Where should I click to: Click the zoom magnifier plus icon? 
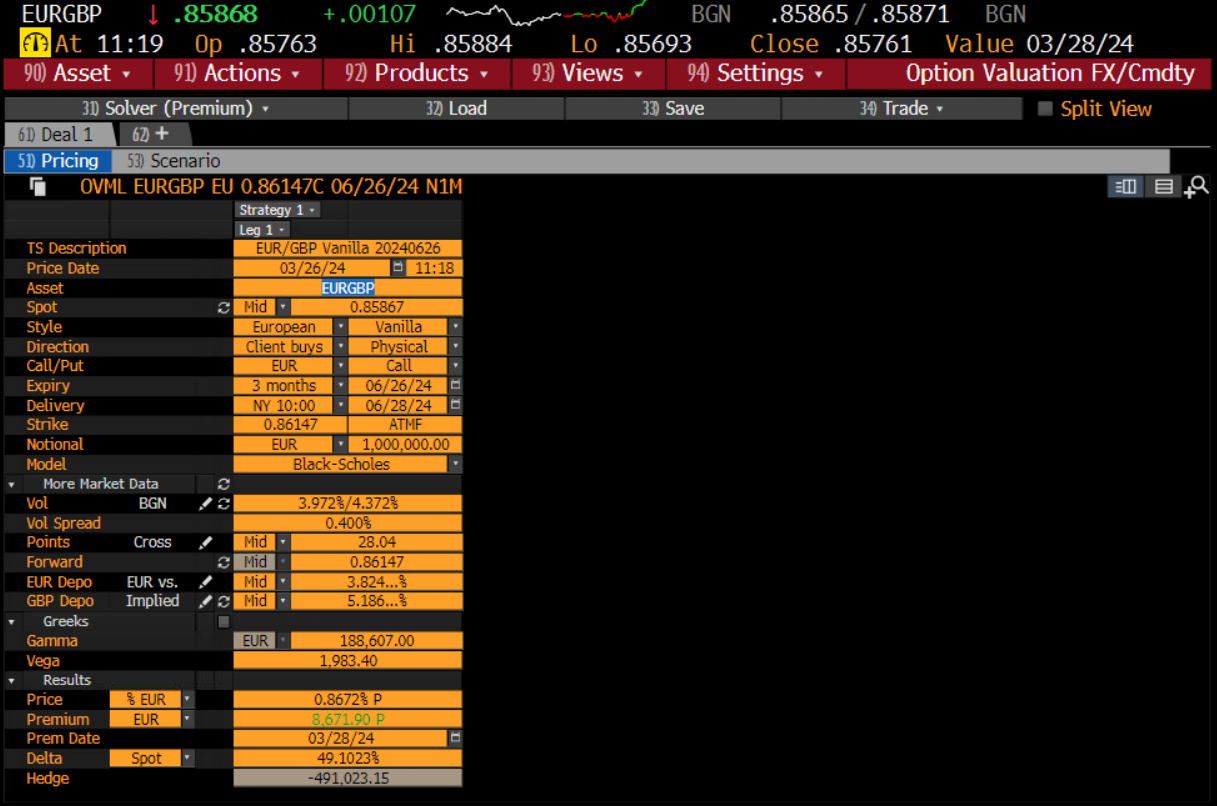coord(1195,187)
